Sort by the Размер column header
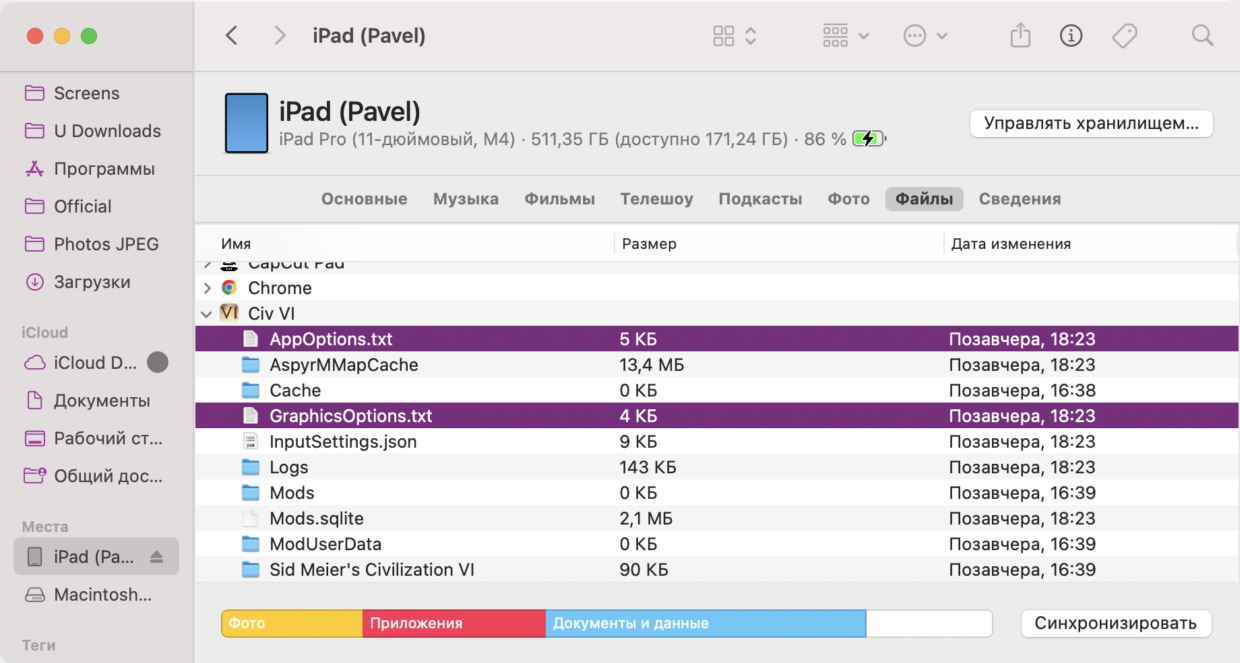 649,244
